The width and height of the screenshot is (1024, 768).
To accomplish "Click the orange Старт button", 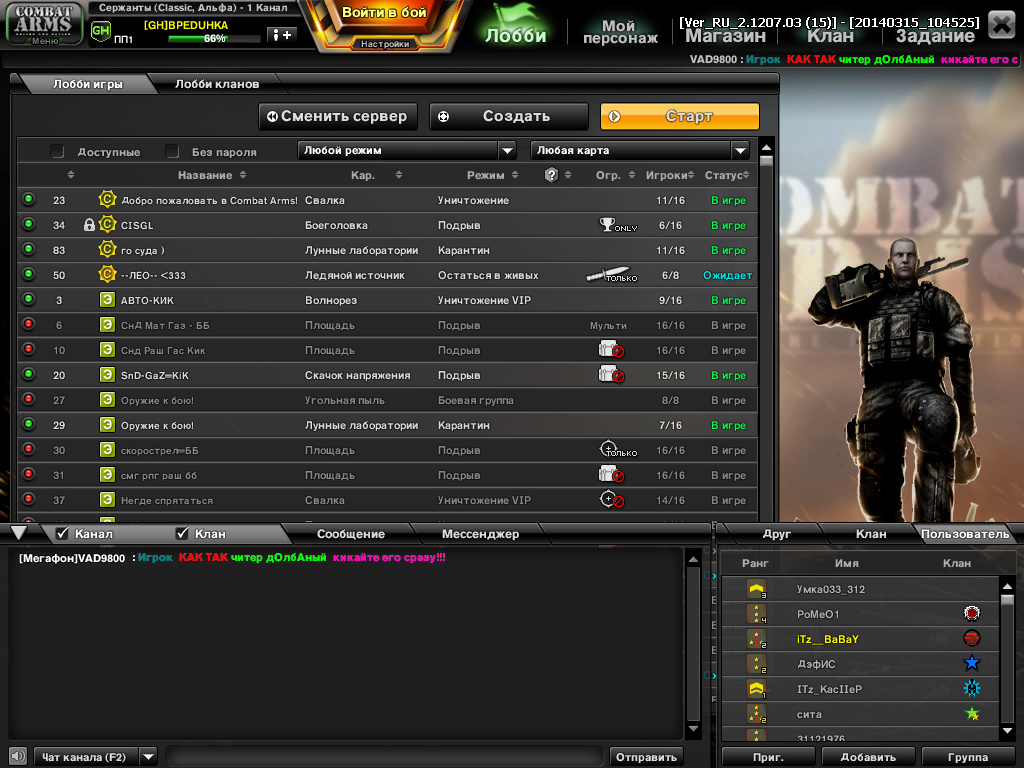I will click(680, 116).
